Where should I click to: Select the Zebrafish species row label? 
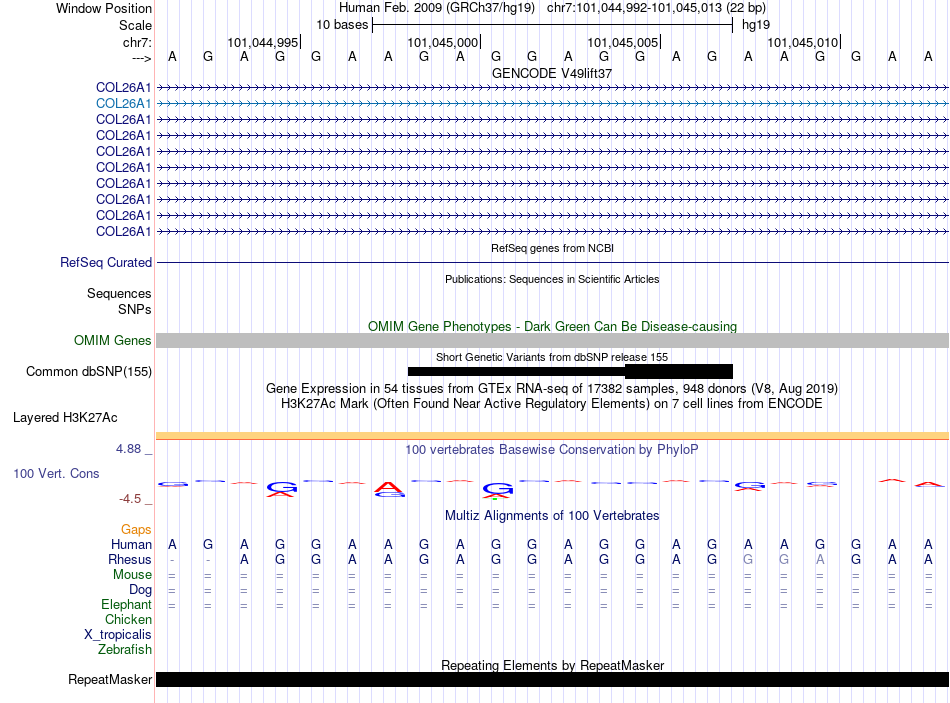pos(125,649)
